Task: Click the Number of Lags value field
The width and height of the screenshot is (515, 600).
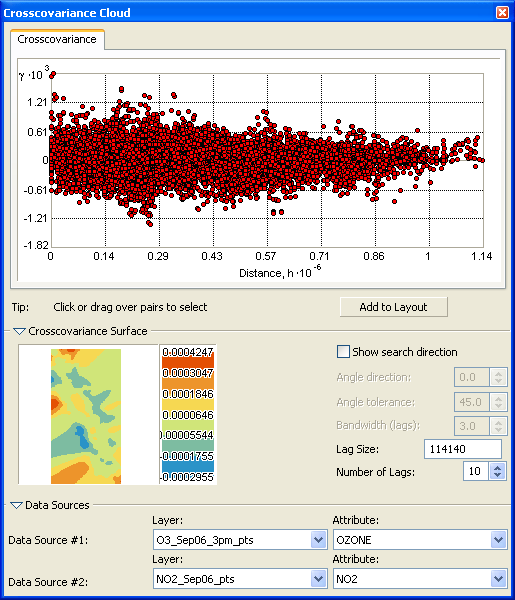Action: point(476,471)
